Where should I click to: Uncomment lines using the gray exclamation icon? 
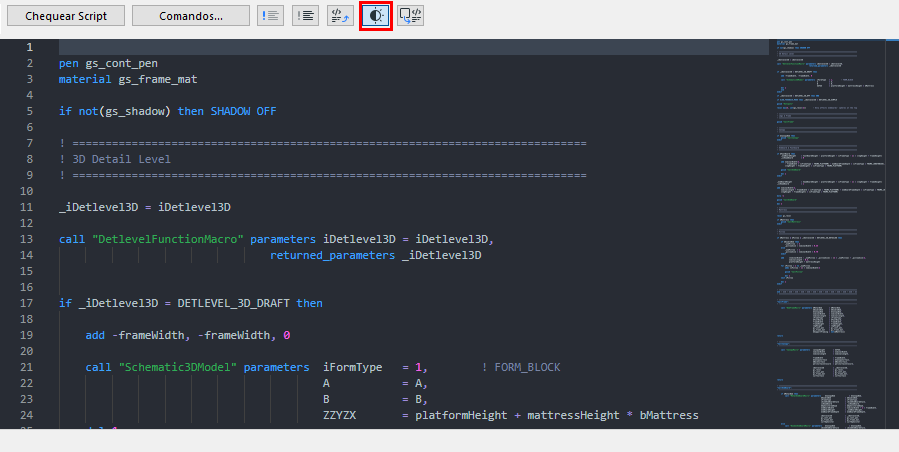click(306, 15)
